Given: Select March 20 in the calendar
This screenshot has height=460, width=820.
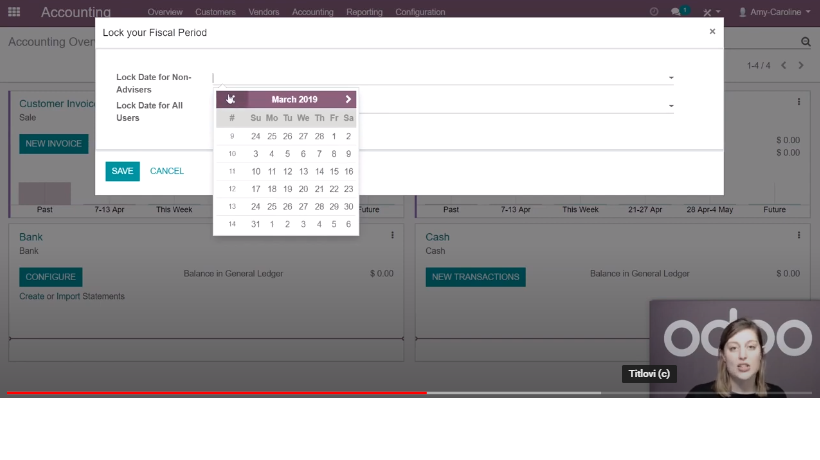Looking at the screenshot, I should pyautogui.click(x=303, y=189).
